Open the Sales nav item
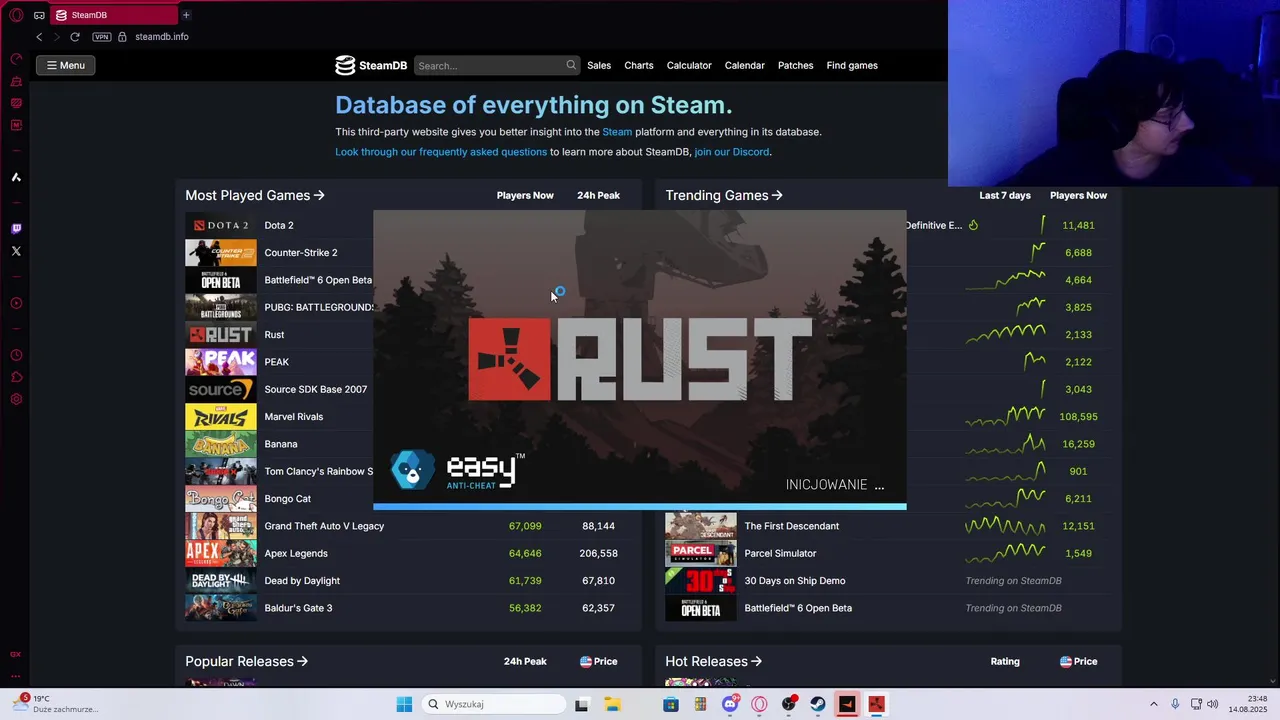 click(599, 66)
